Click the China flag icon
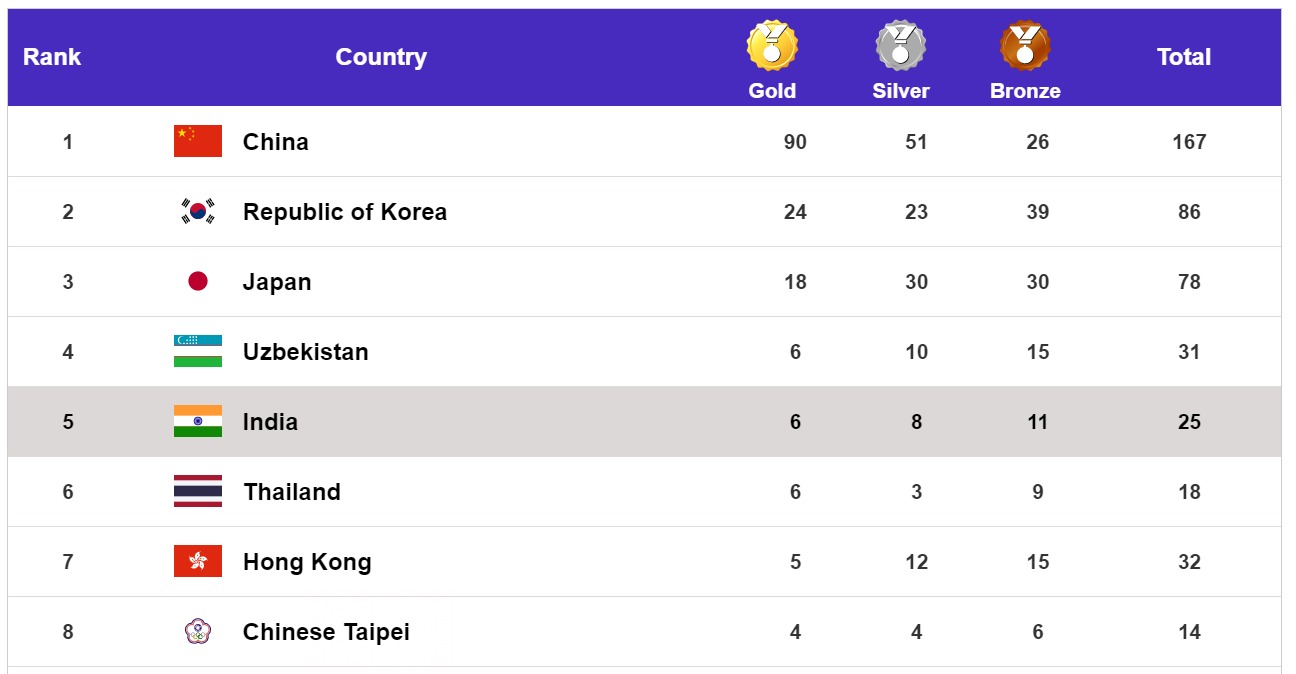Screen dimensions: 1296x674 pos(198,142)
